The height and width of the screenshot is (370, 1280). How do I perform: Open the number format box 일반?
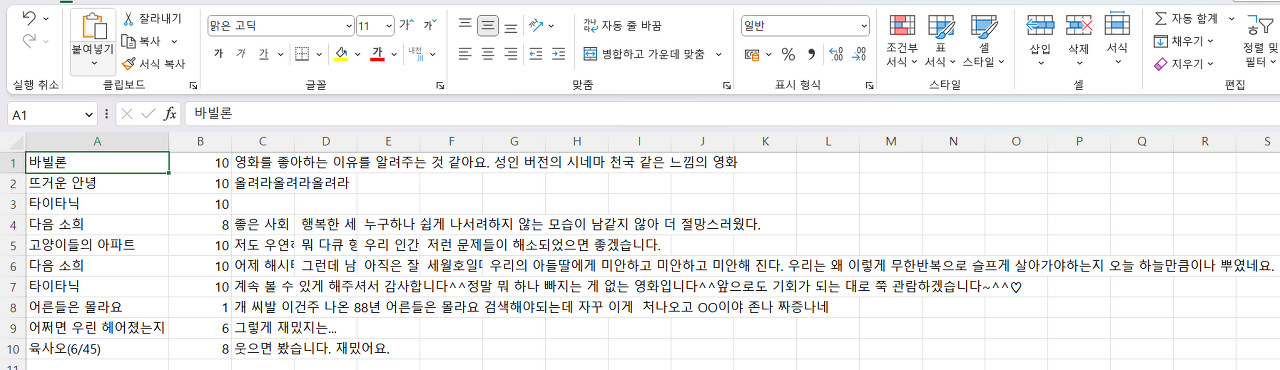pos(805,25)
